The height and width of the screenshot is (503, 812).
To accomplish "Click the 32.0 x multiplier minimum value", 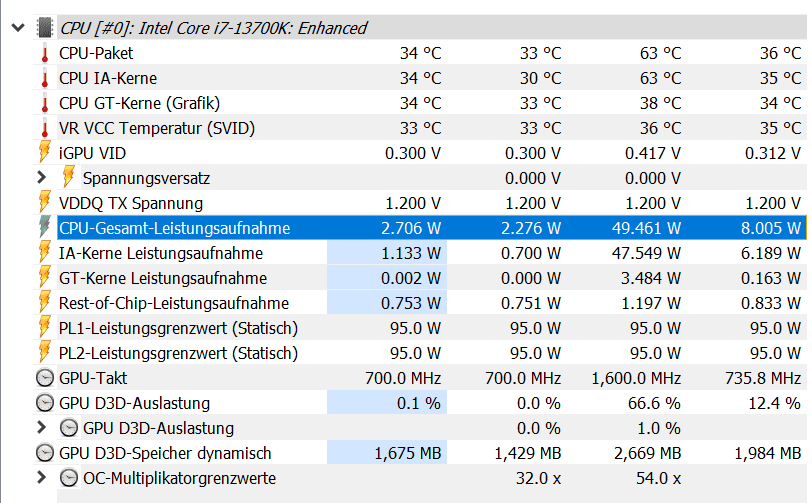I will tap(539, 478).
